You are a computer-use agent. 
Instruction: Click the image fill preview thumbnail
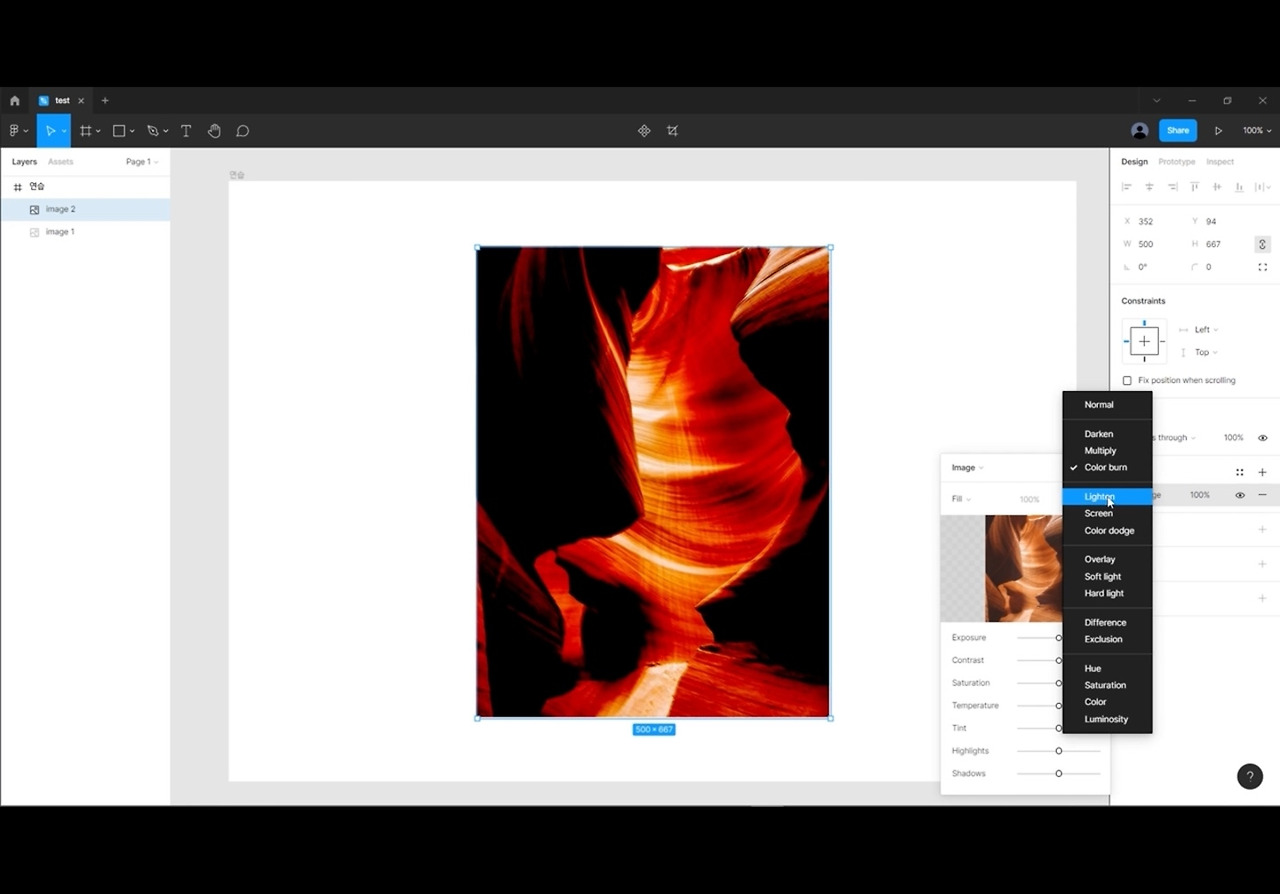[x=1001, y=569]
